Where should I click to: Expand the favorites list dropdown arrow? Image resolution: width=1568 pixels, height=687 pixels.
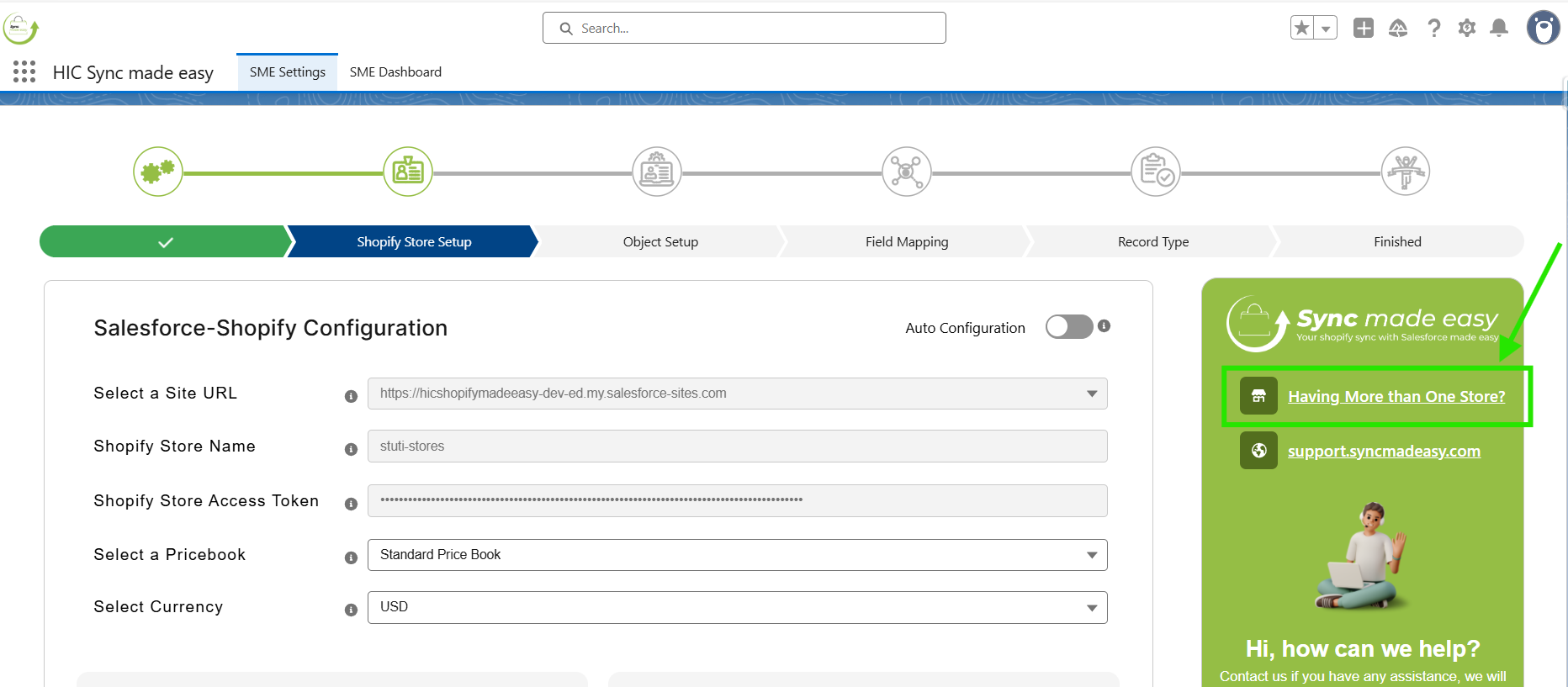coord(1326,28)
